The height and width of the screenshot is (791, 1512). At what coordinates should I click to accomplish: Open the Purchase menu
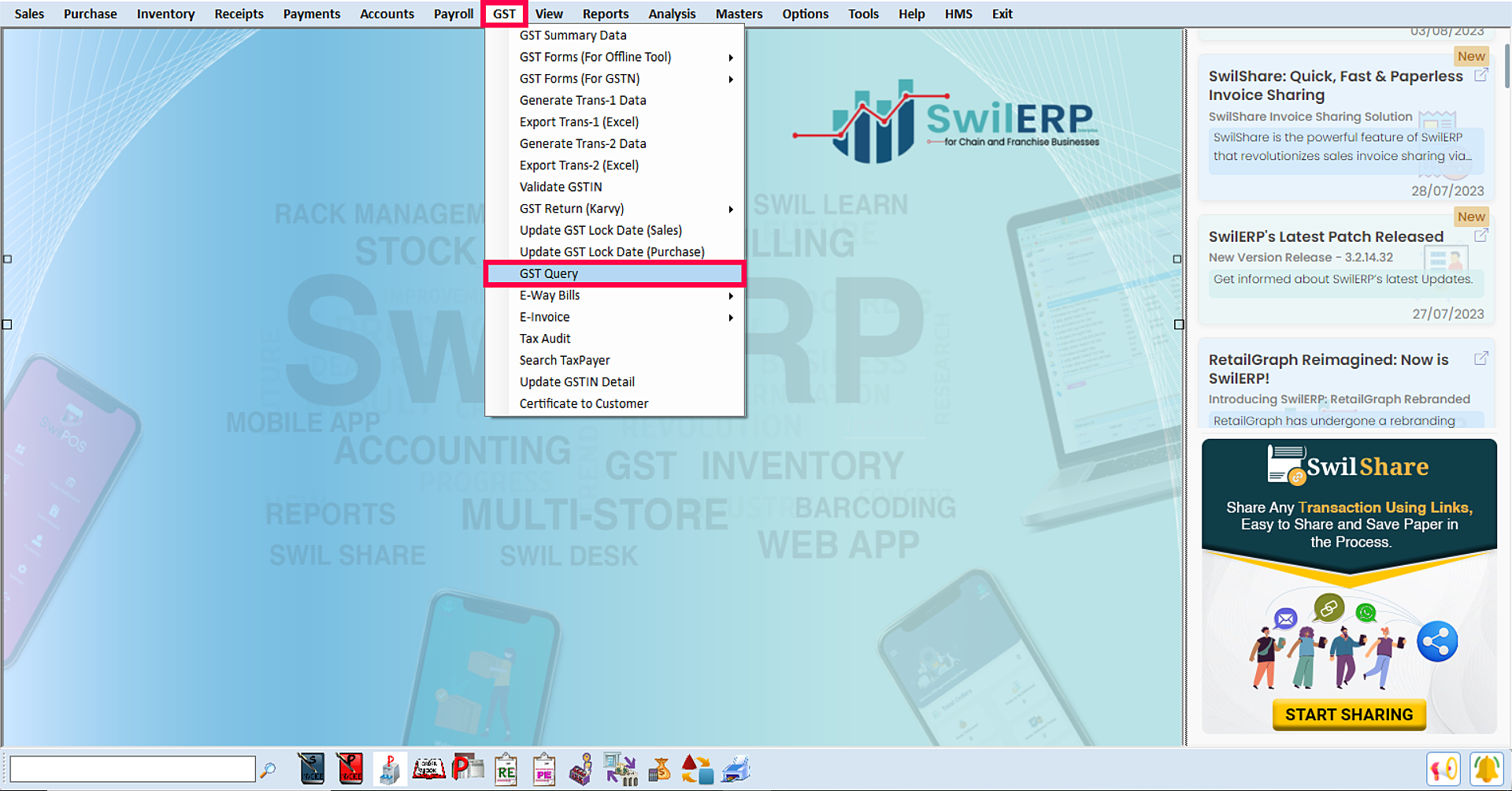coord(91,14)
